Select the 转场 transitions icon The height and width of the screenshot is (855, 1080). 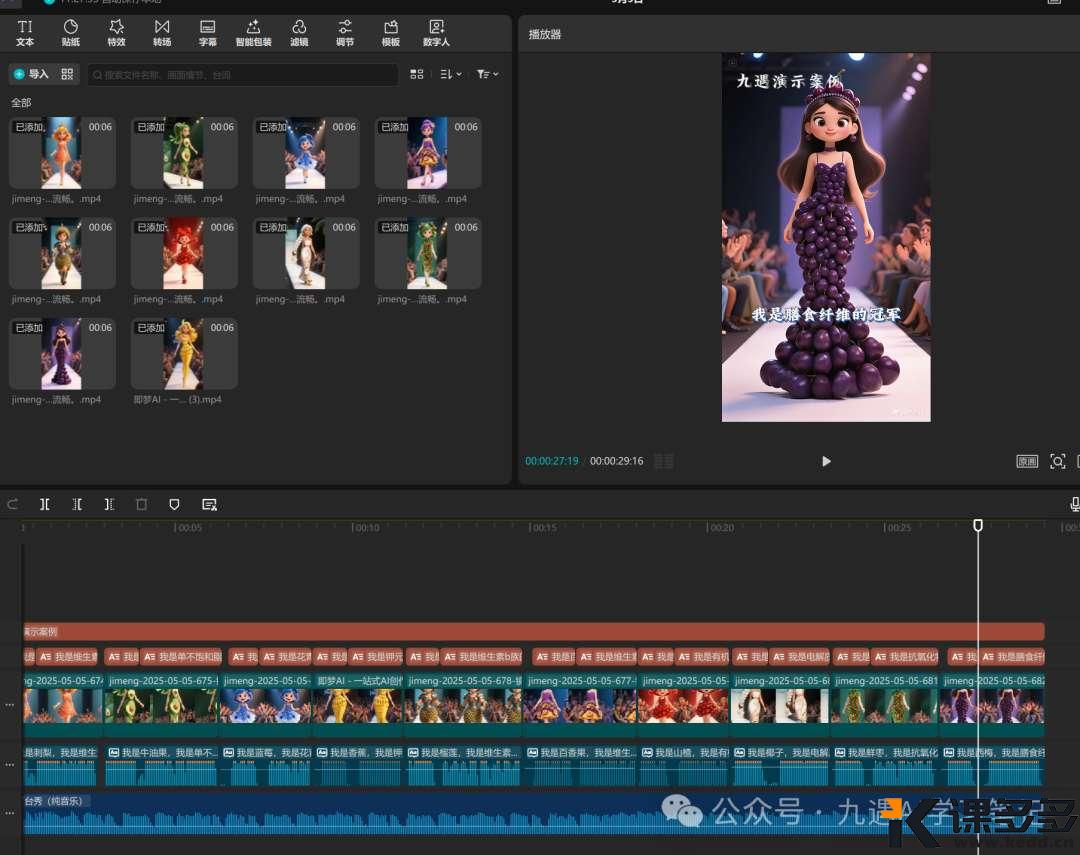(162, 33)
